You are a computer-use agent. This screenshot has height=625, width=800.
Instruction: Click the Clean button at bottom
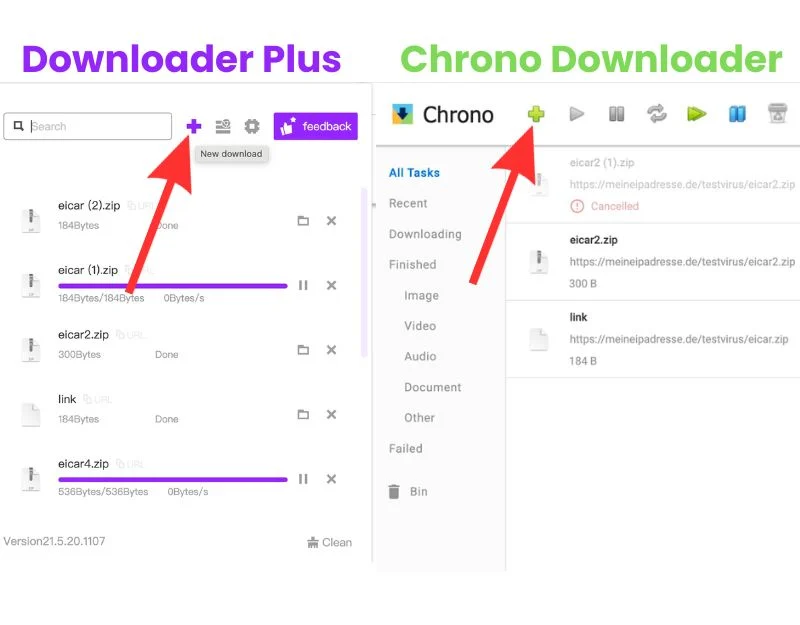(x=330, y=542)
